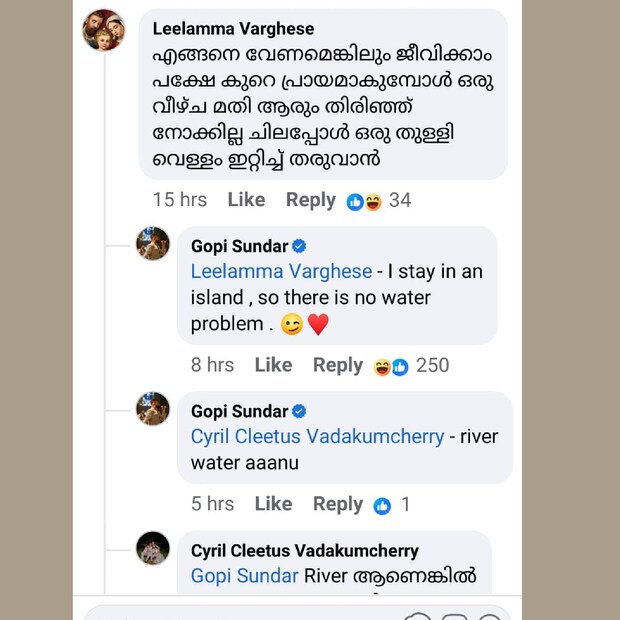Screen dimensions: 620x620
Task: Open Cyril Cleetus Vadakumcherry's profile picture
Action: coord(153,548)
